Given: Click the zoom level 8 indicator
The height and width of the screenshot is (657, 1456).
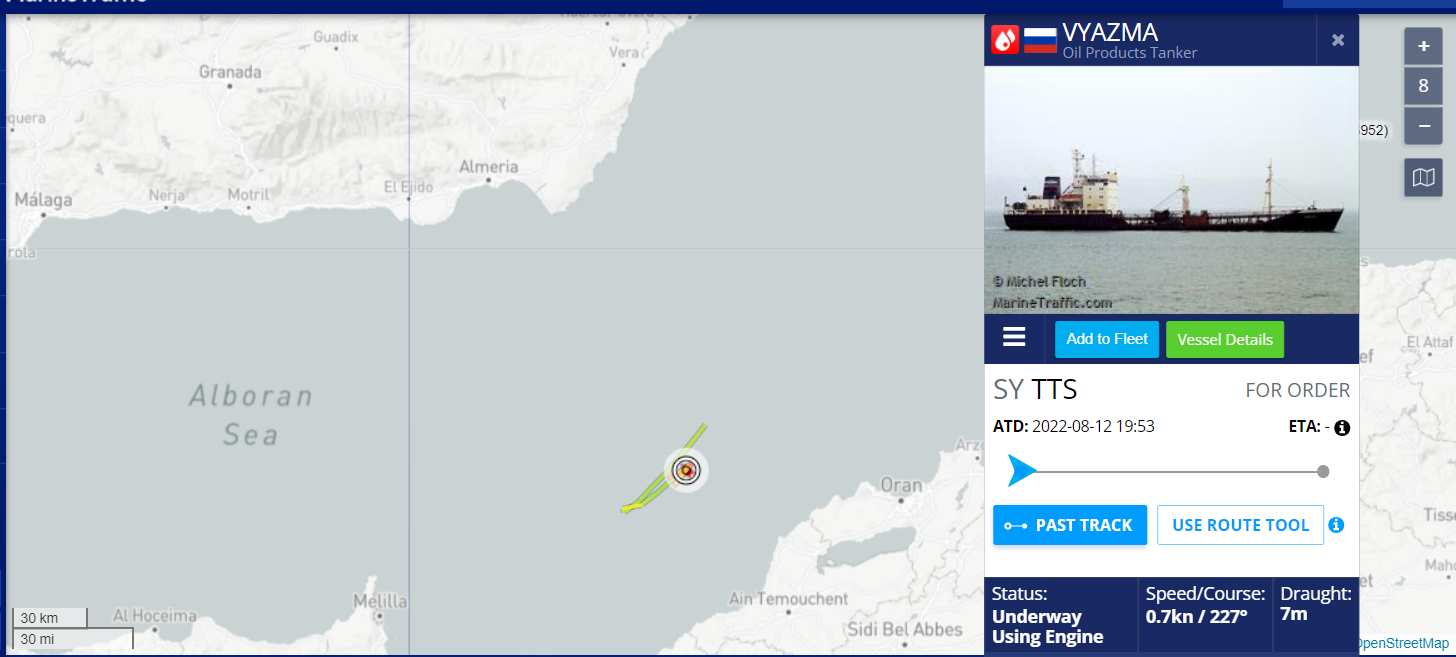Looking at the screenshot, I should point(1423,86).
